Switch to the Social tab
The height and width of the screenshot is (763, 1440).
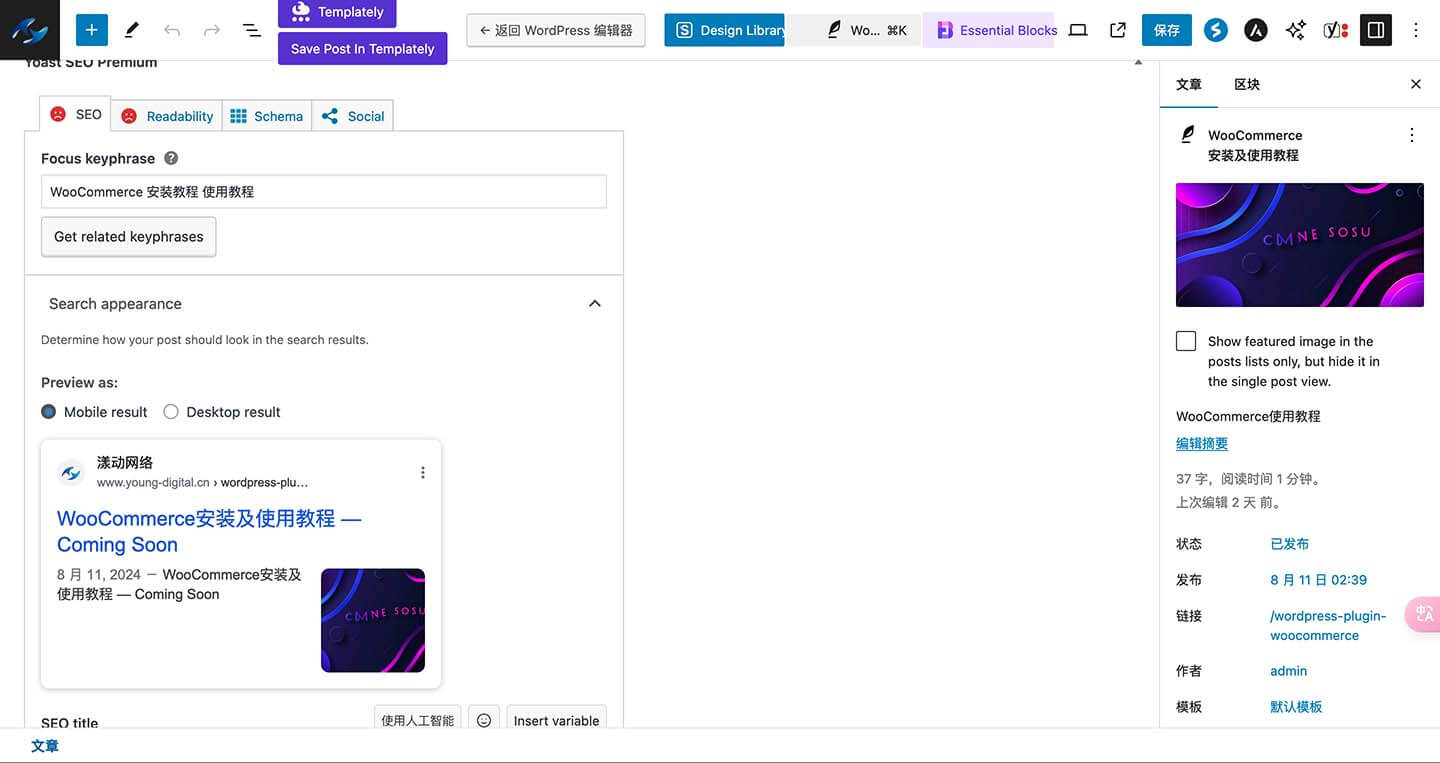point(353,116)
